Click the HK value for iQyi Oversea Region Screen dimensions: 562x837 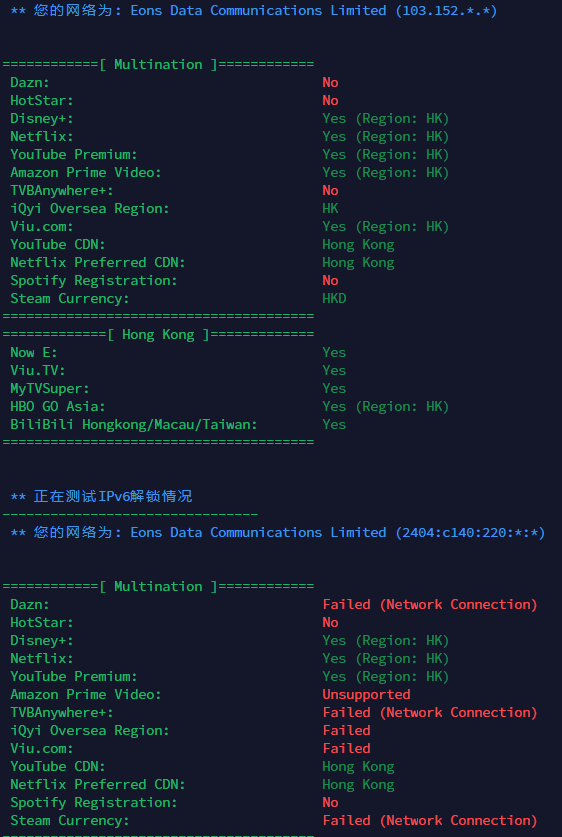[330, 208]
